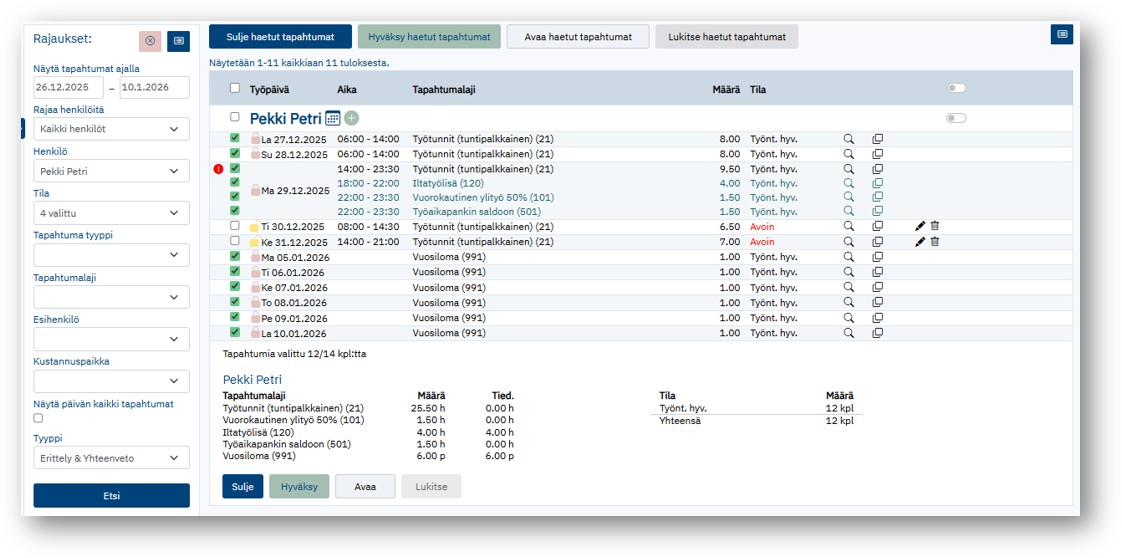View details magnifier for La 27.12.2025 row
1122x558 pixels.
pos(849,139)
